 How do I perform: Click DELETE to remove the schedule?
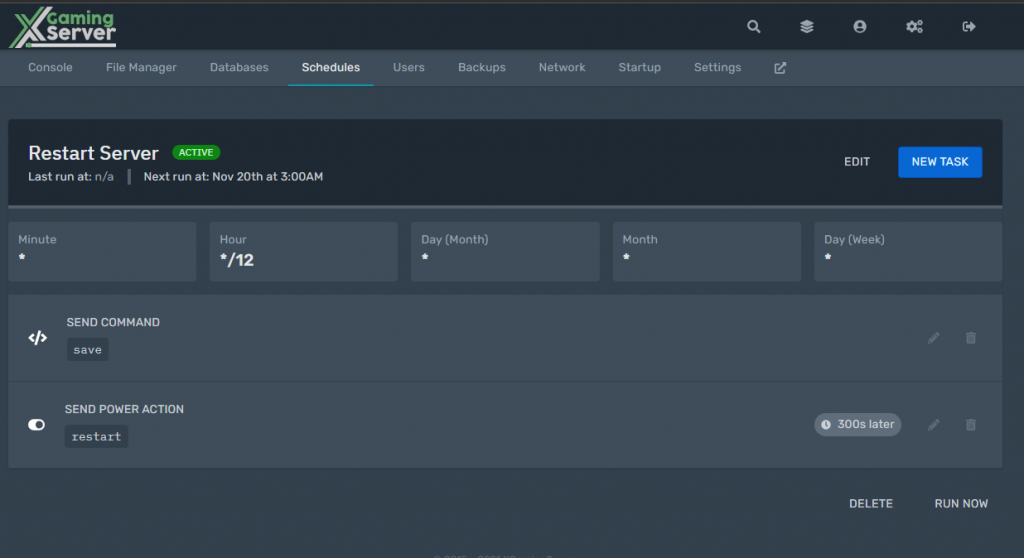871,504
